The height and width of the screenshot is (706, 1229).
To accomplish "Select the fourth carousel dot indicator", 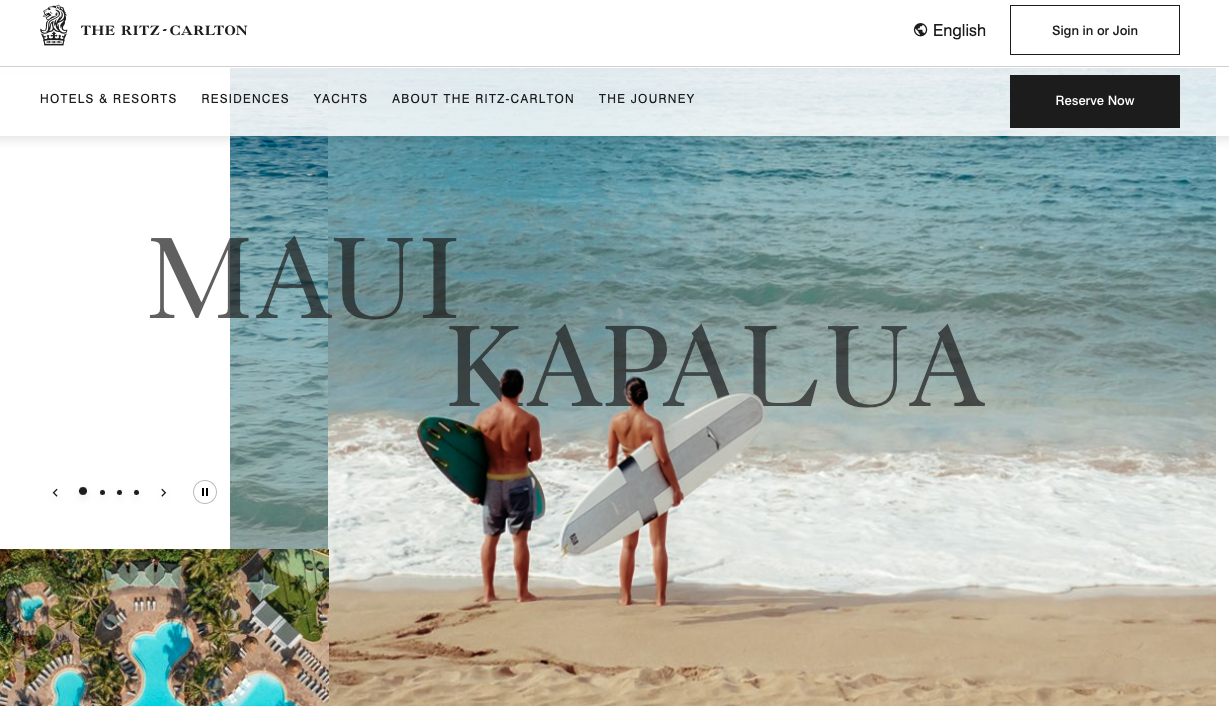I will click(x=136, y=492).
